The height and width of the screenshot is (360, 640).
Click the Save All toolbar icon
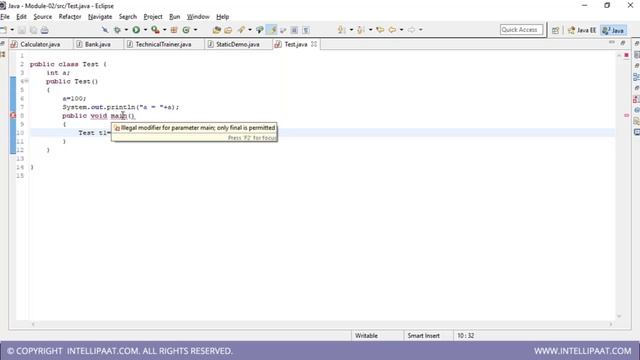click(x=33, y=30)
